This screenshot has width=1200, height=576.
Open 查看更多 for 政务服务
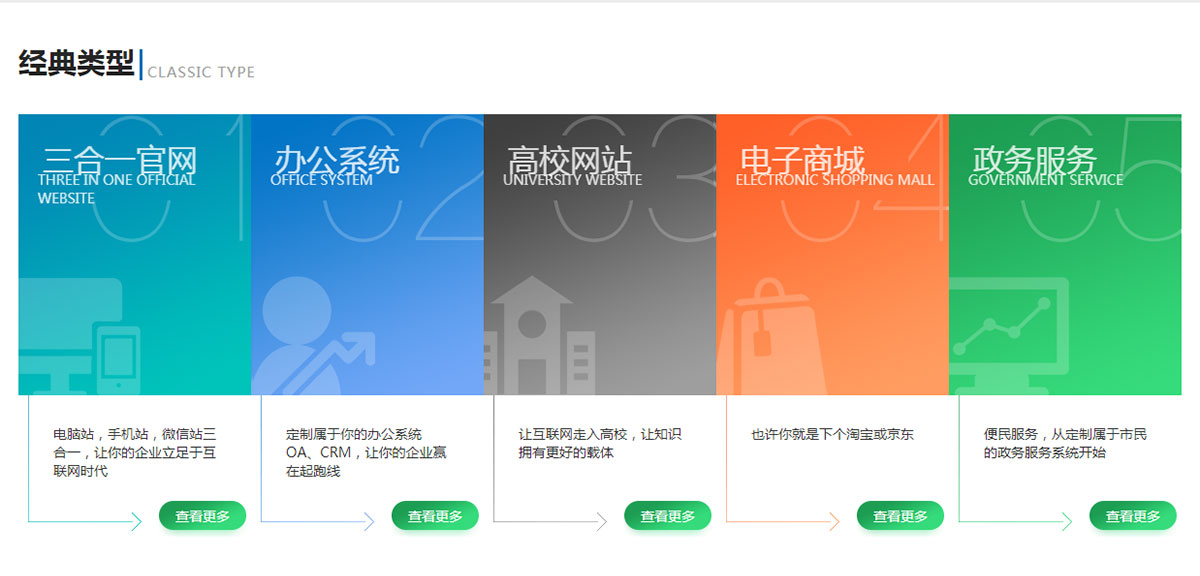pos(1133,516)
